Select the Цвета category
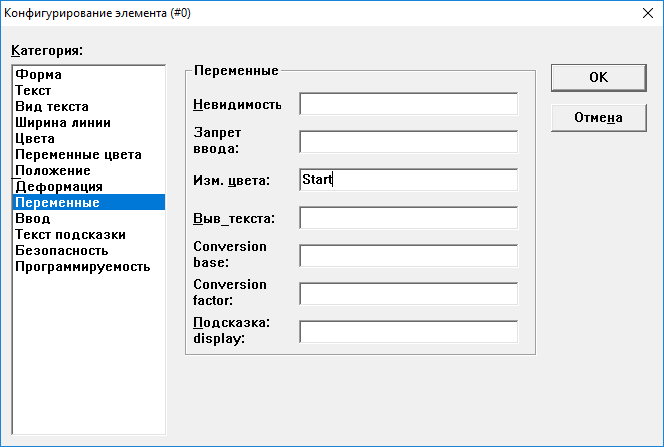Screen dimensions: 664x447 coord(35,139)
